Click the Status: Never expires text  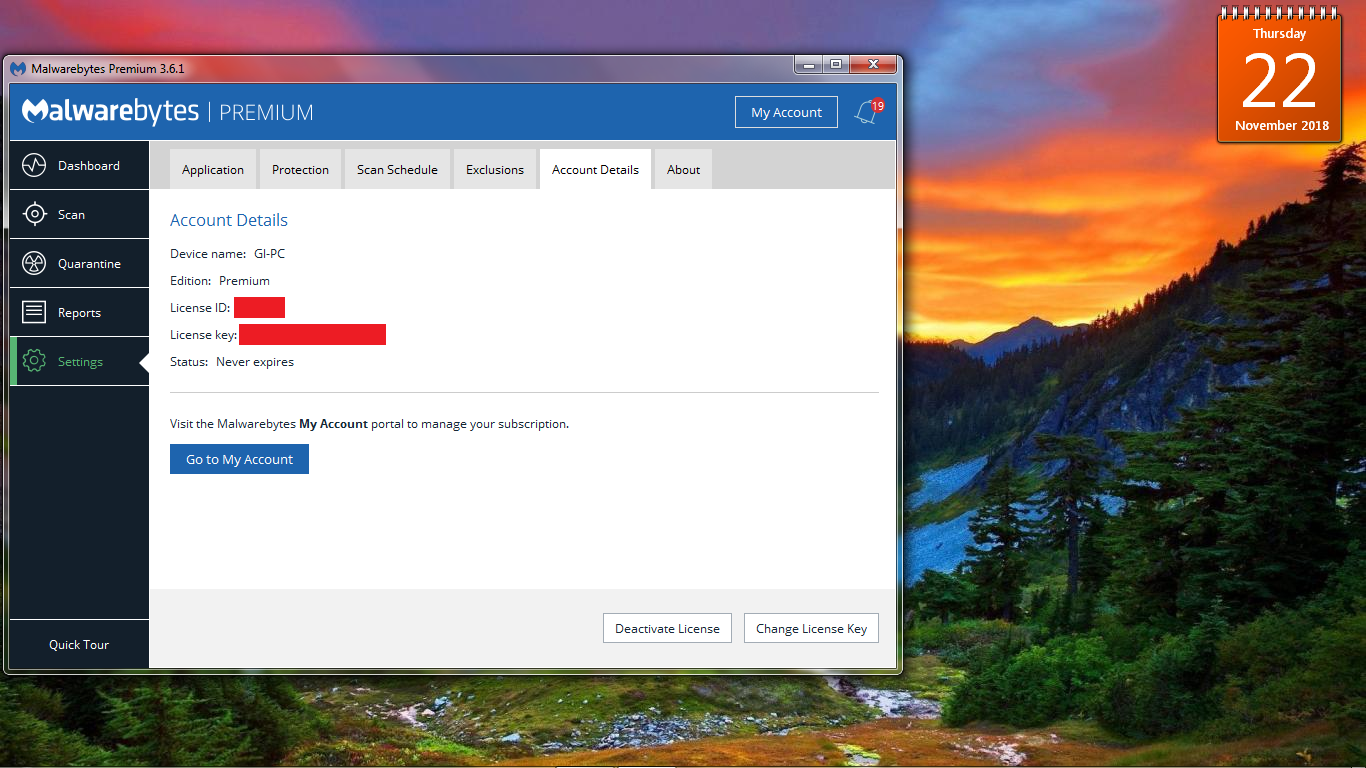[232, 362]
